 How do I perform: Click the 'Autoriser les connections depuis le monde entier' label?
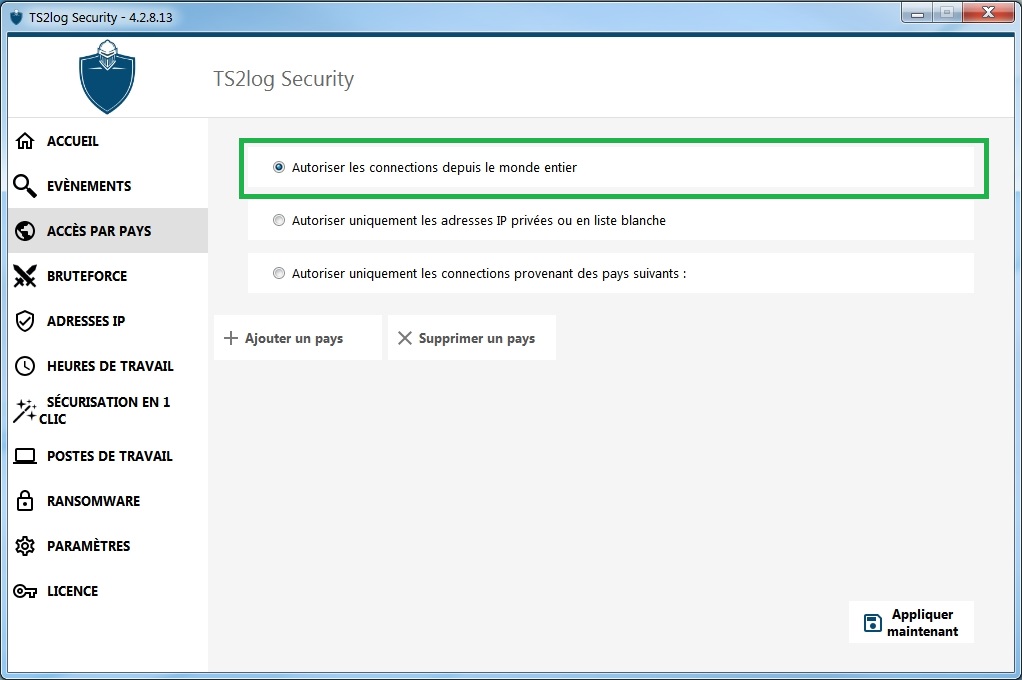434,168
